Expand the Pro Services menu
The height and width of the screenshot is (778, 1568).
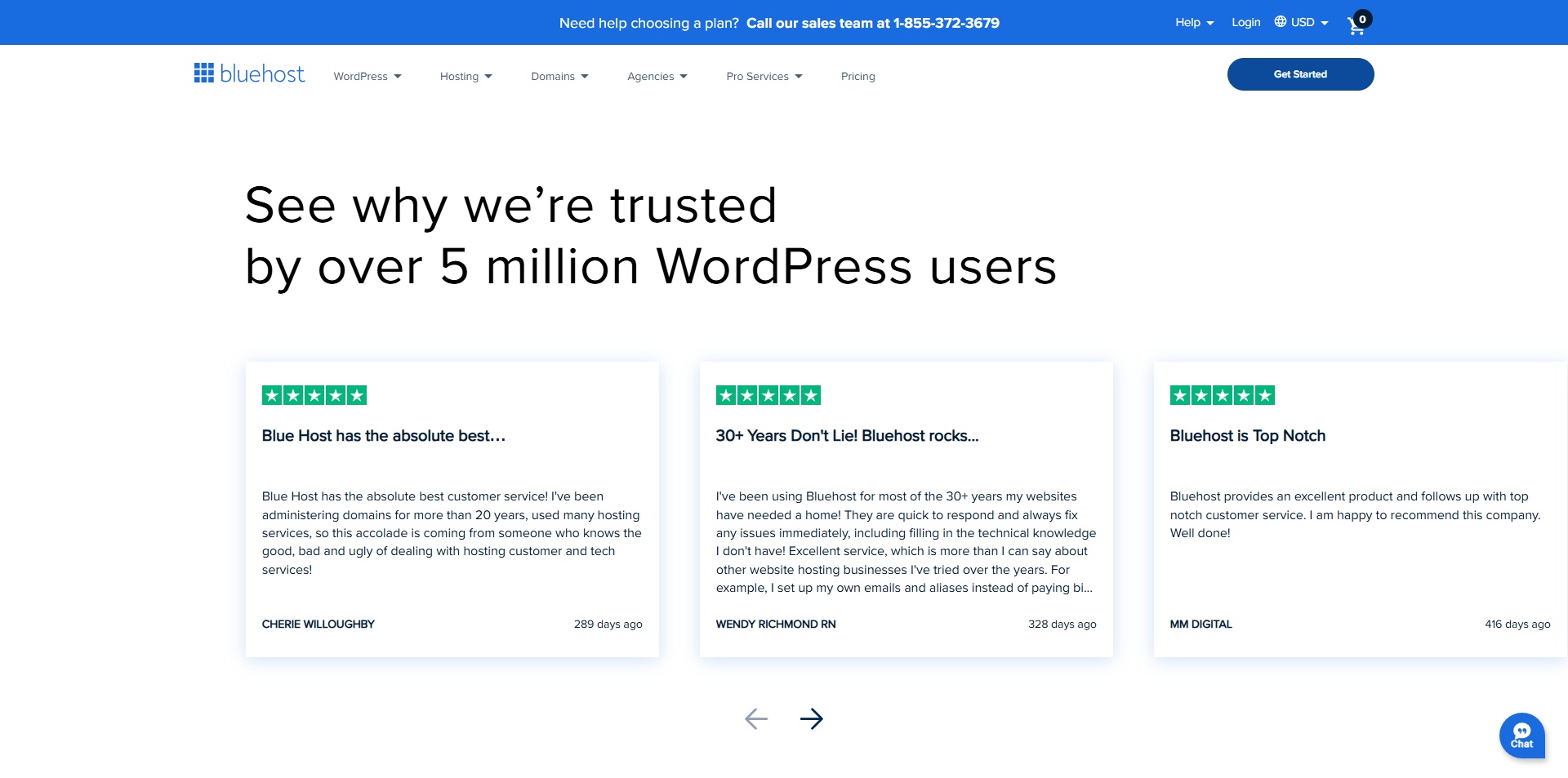coord(764,76)
